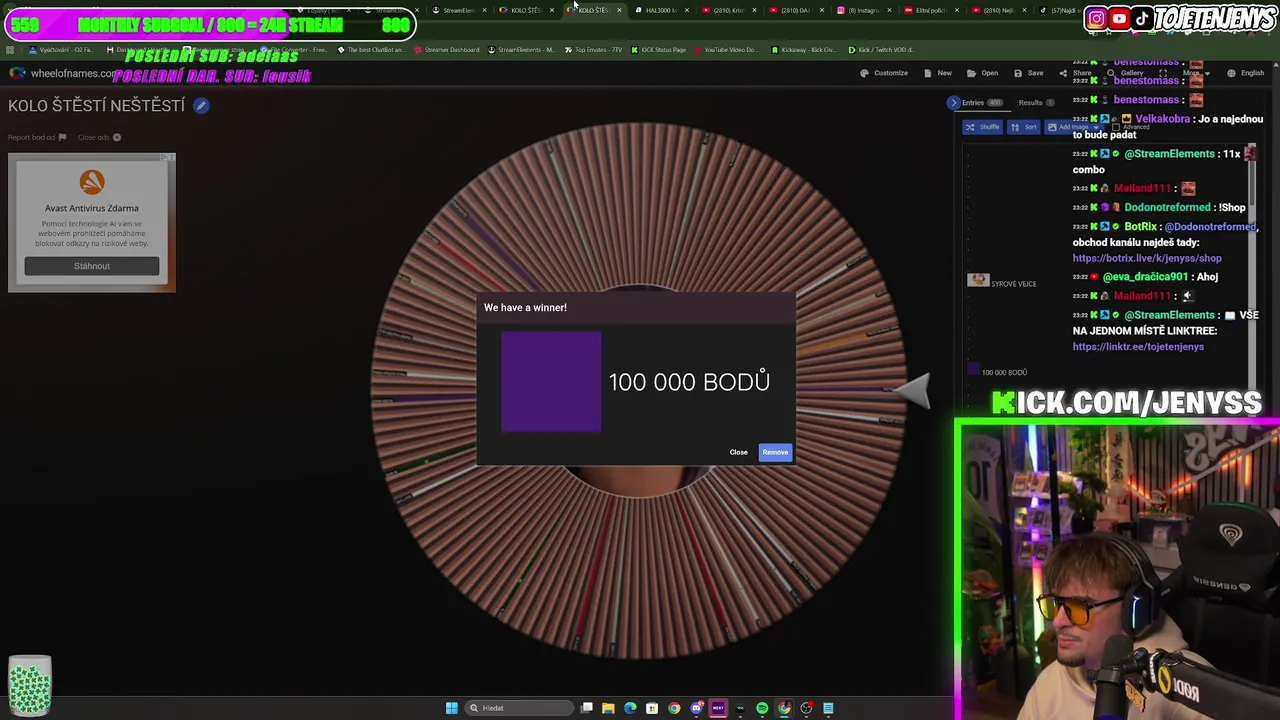Open the Customize option
This screenshot has width=1280, height=720.
[884, 73]
